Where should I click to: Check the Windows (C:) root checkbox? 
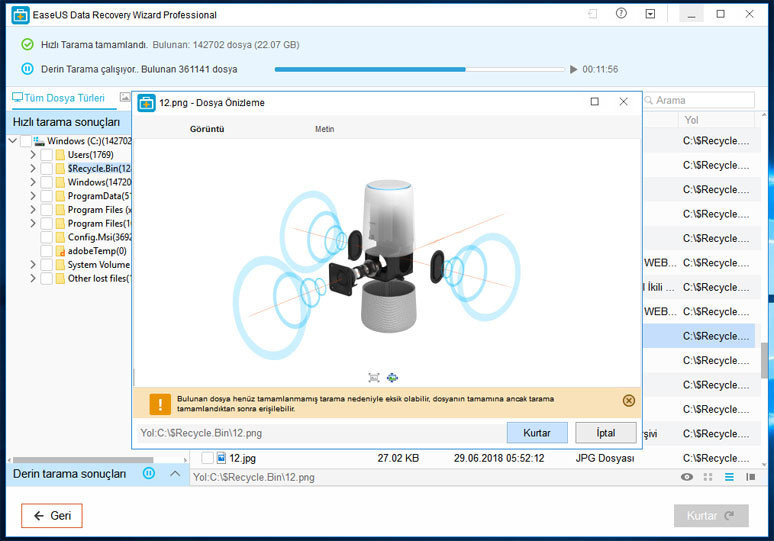point(26,141)
